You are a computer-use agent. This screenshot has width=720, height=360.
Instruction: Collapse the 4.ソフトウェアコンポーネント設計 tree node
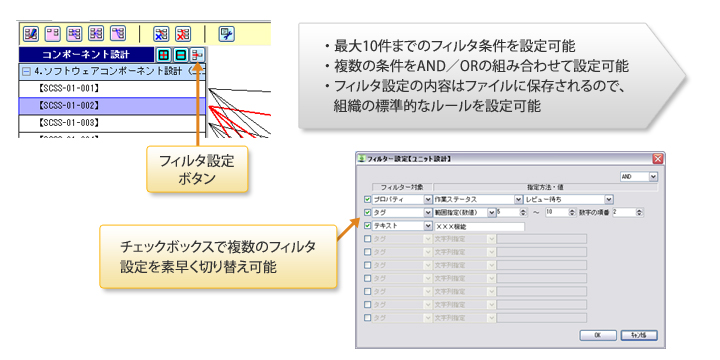(26, 72)
